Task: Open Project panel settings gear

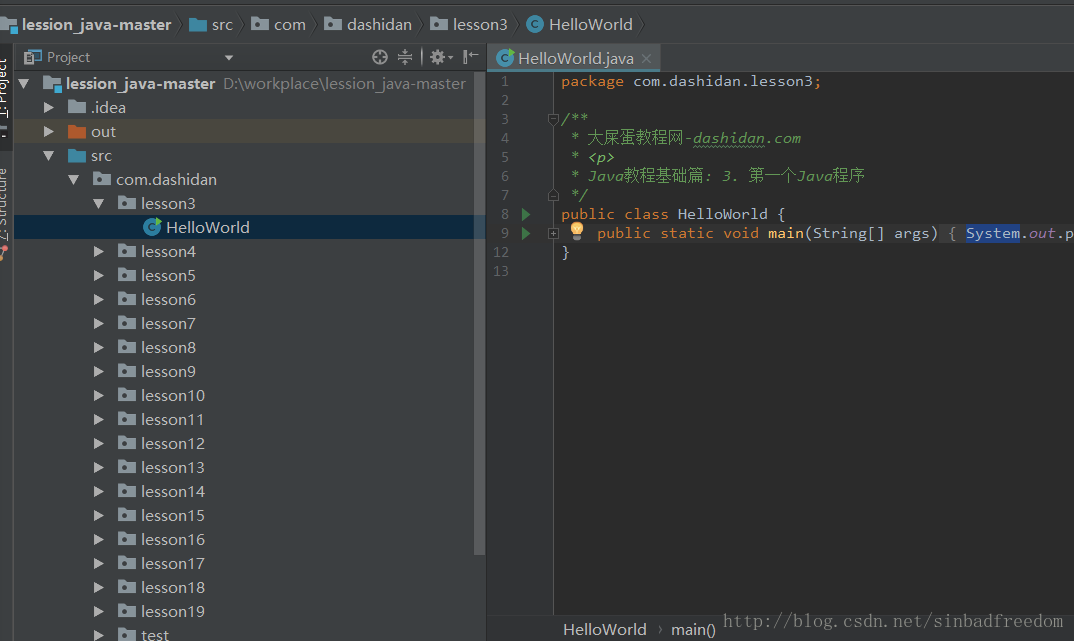Action: [x=440, y=58]
